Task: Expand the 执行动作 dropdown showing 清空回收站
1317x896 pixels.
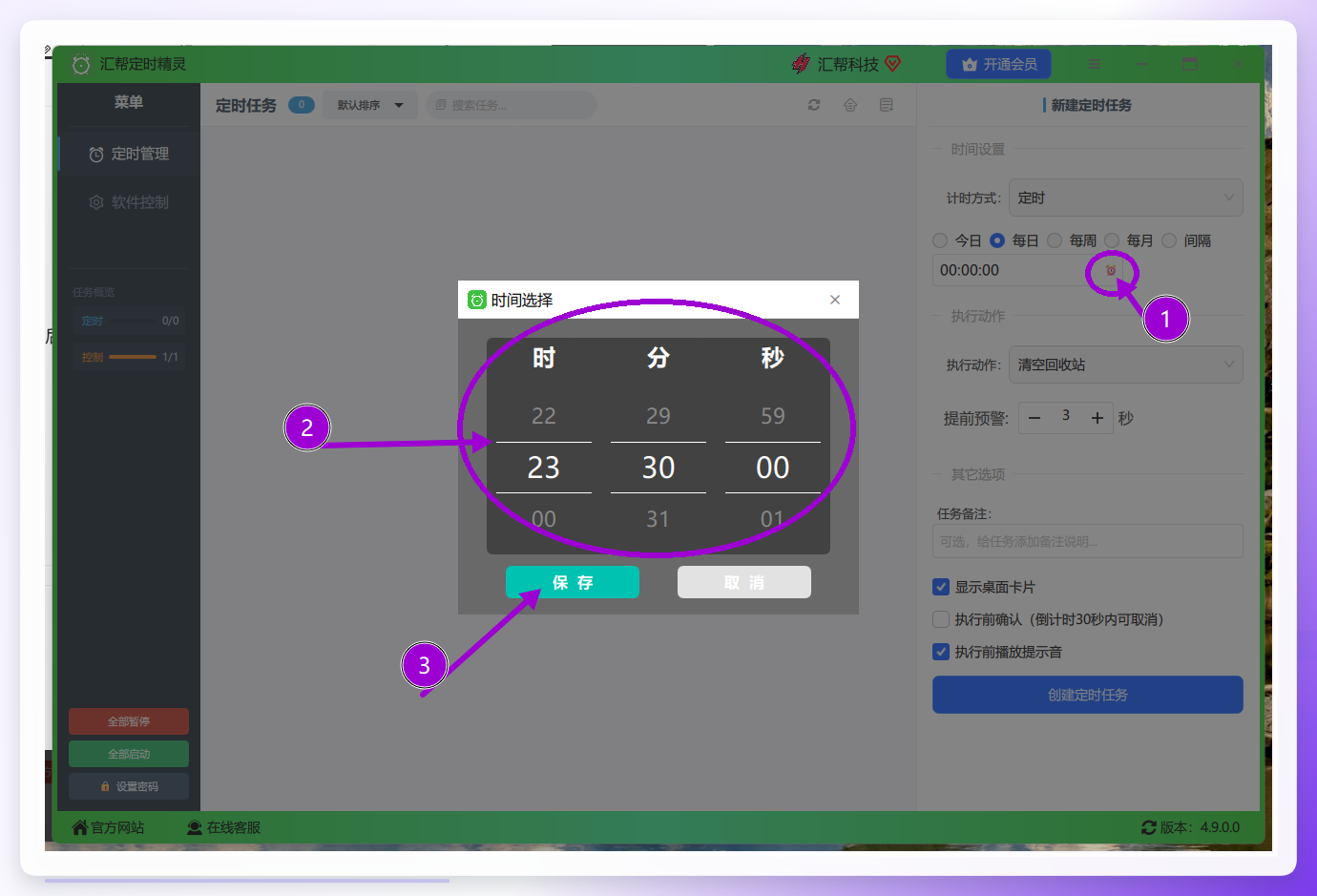Action: pos(1126,365)
